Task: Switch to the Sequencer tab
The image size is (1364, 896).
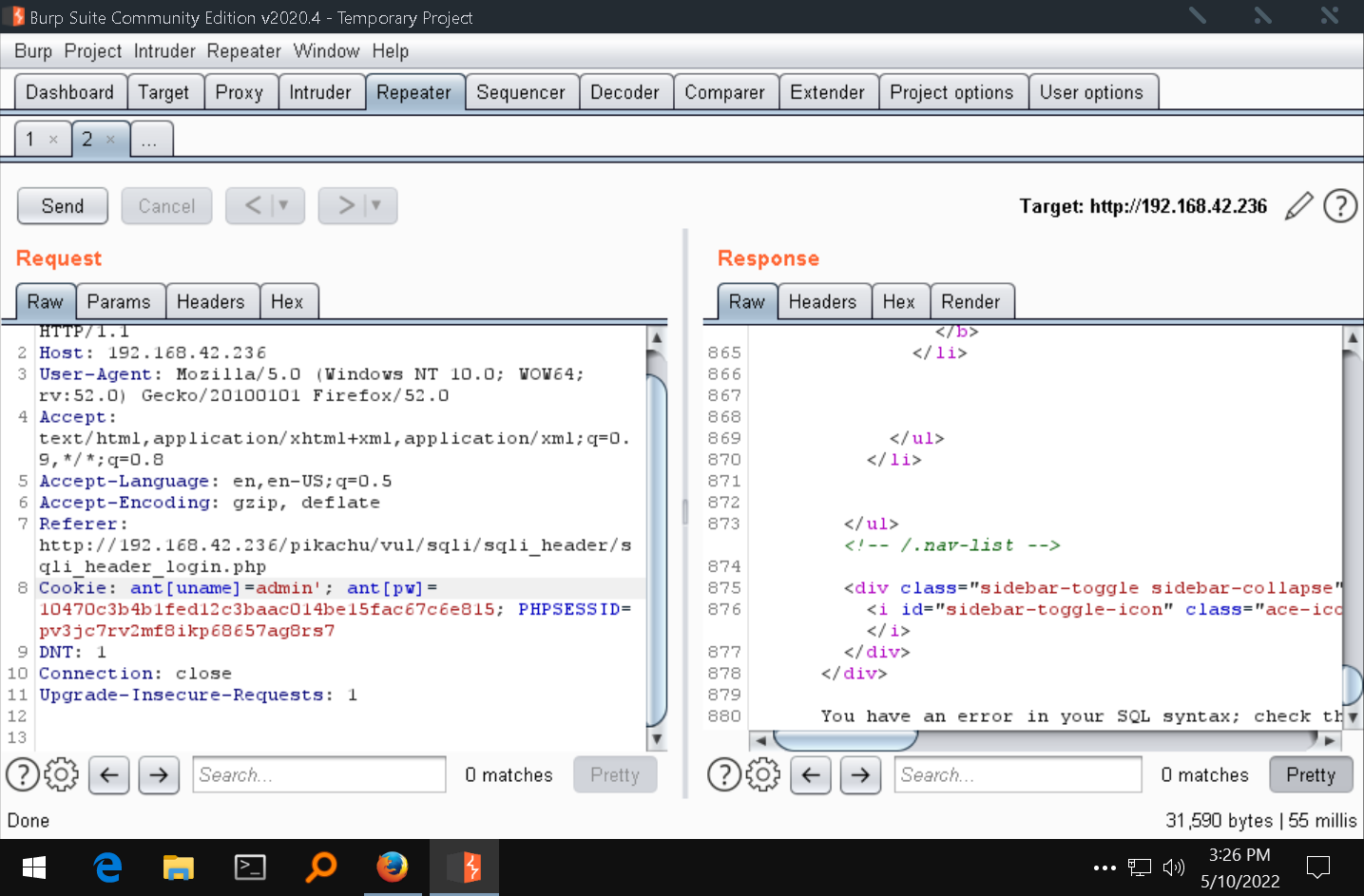Action: tap(521, 92)
